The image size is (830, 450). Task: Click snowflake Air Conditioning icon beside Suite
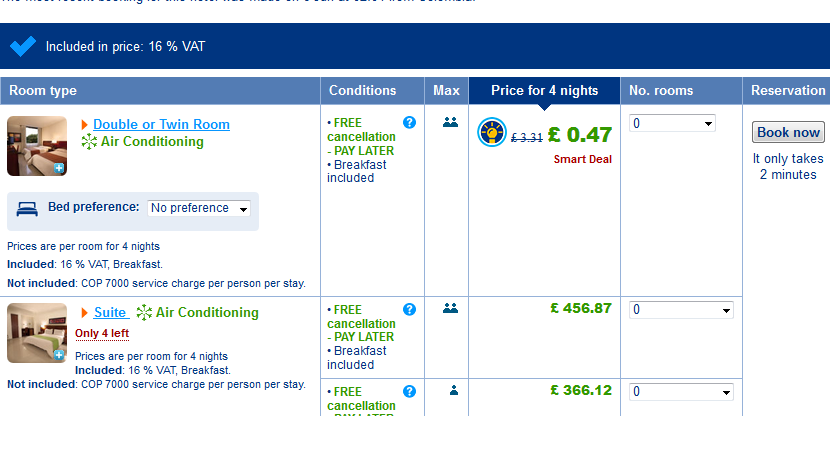144,312
